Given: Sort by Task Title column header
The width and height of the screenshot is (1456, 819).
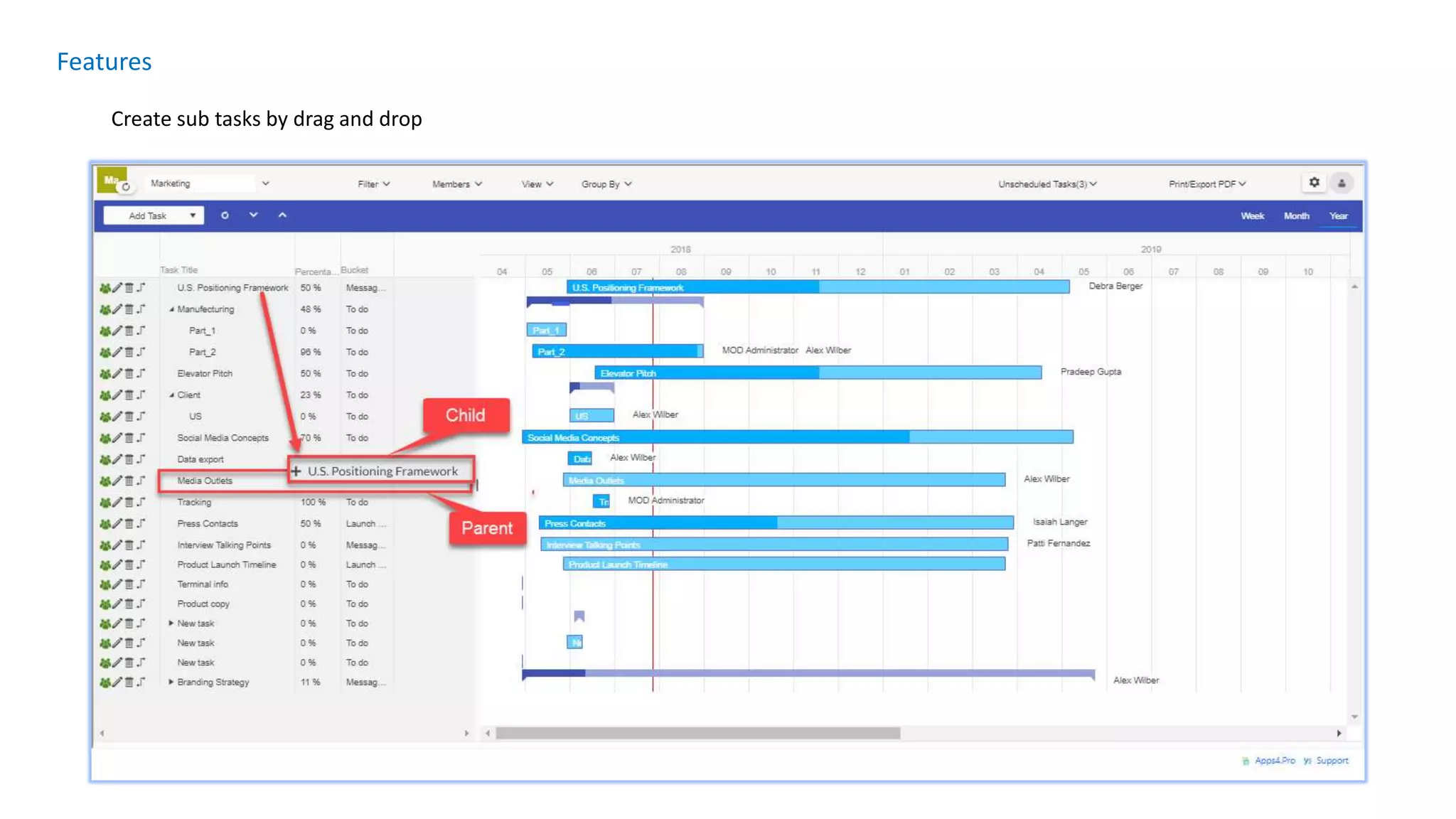Looking at the screenshot, I should (179, 270).
